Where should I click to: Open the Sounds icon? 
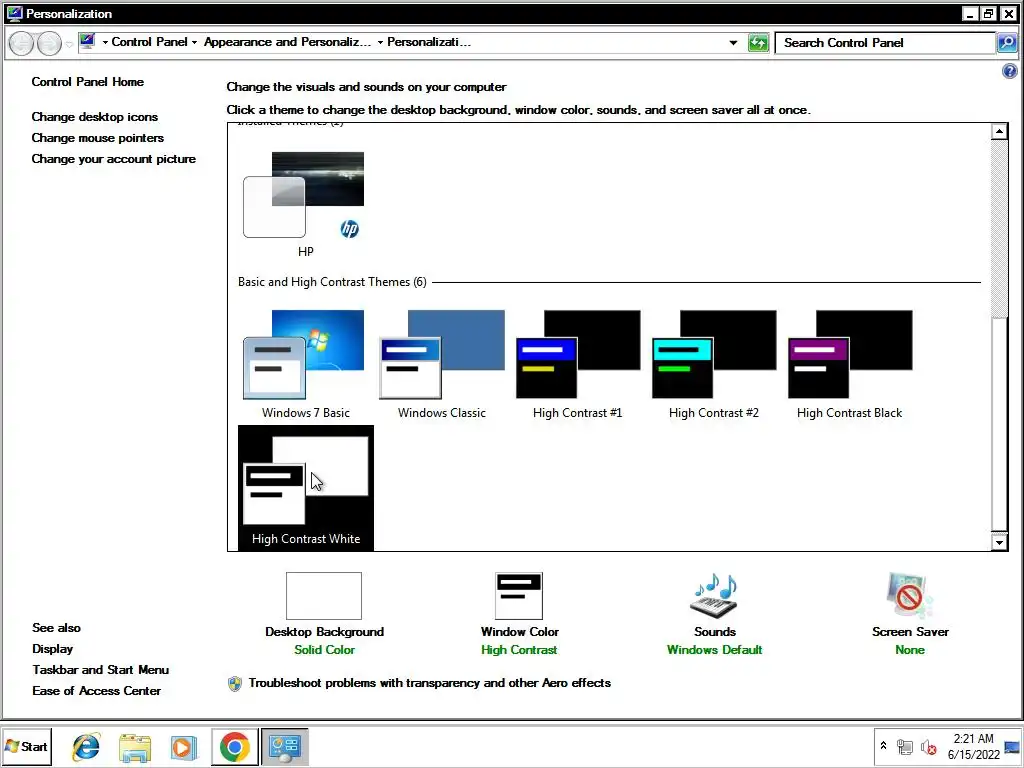[714, 596]
